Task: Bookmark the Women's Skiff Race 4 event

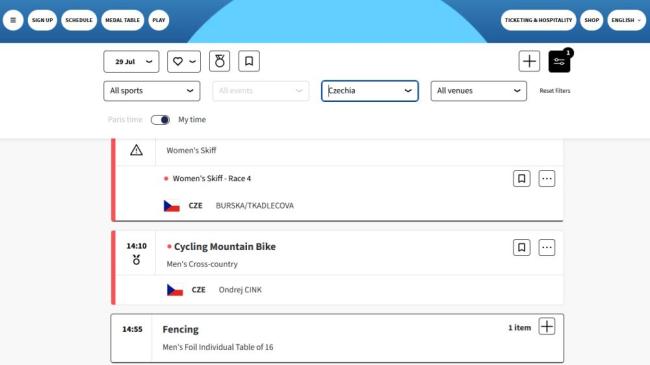Action: pos(521,179)
